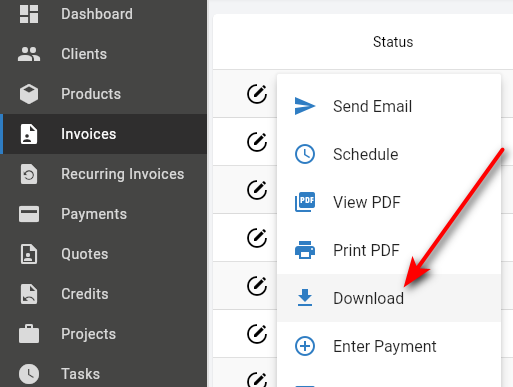This screenshot has height=387, width=513.
Task: Click the Recurring Invoices sidebar icon
Action: (x=29, y=174)
